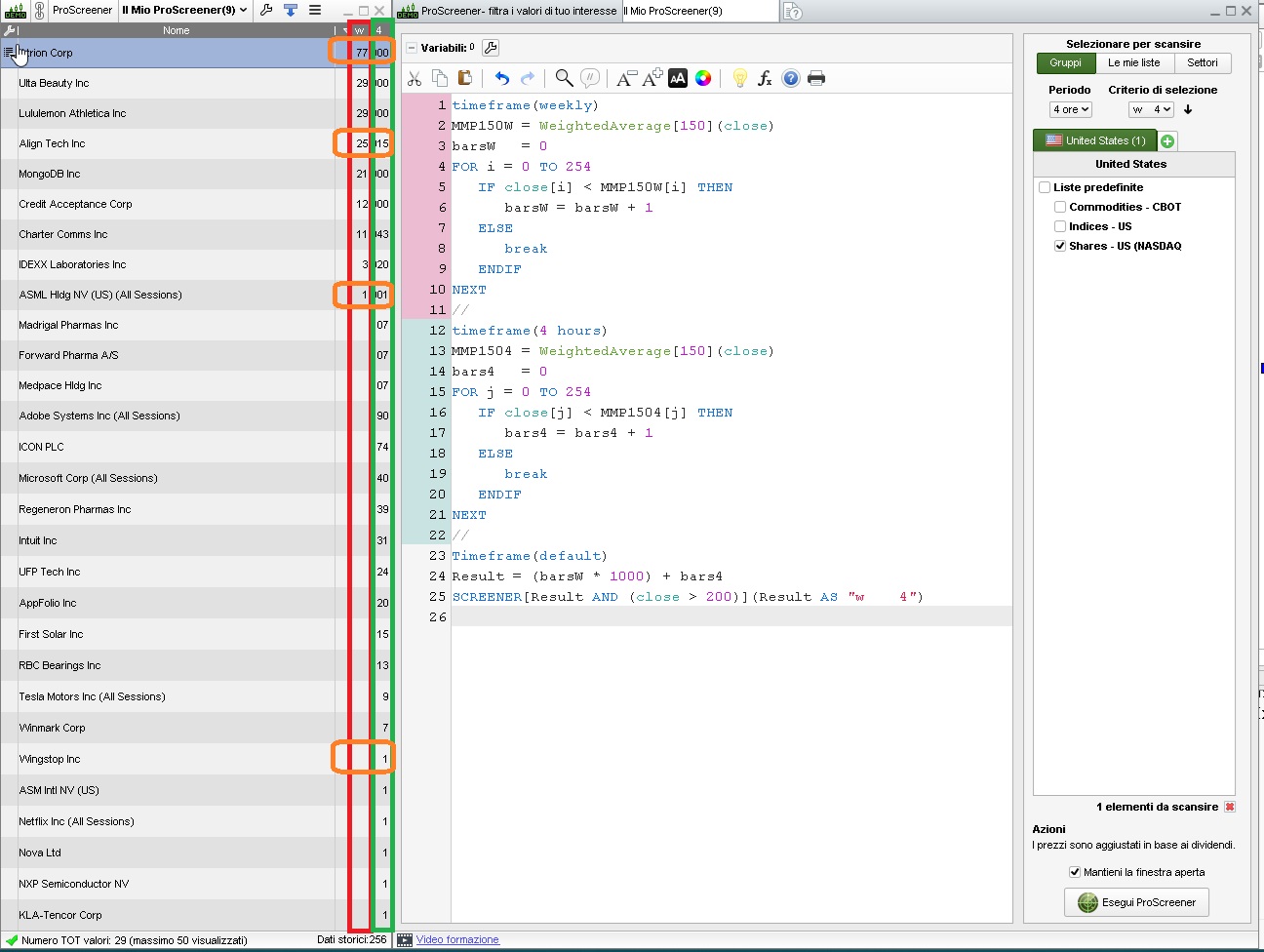Image resolution: width=1264 pixels, height=952 pixels.
Task: Open the fx function library icon
Action: tap(765, 79)
